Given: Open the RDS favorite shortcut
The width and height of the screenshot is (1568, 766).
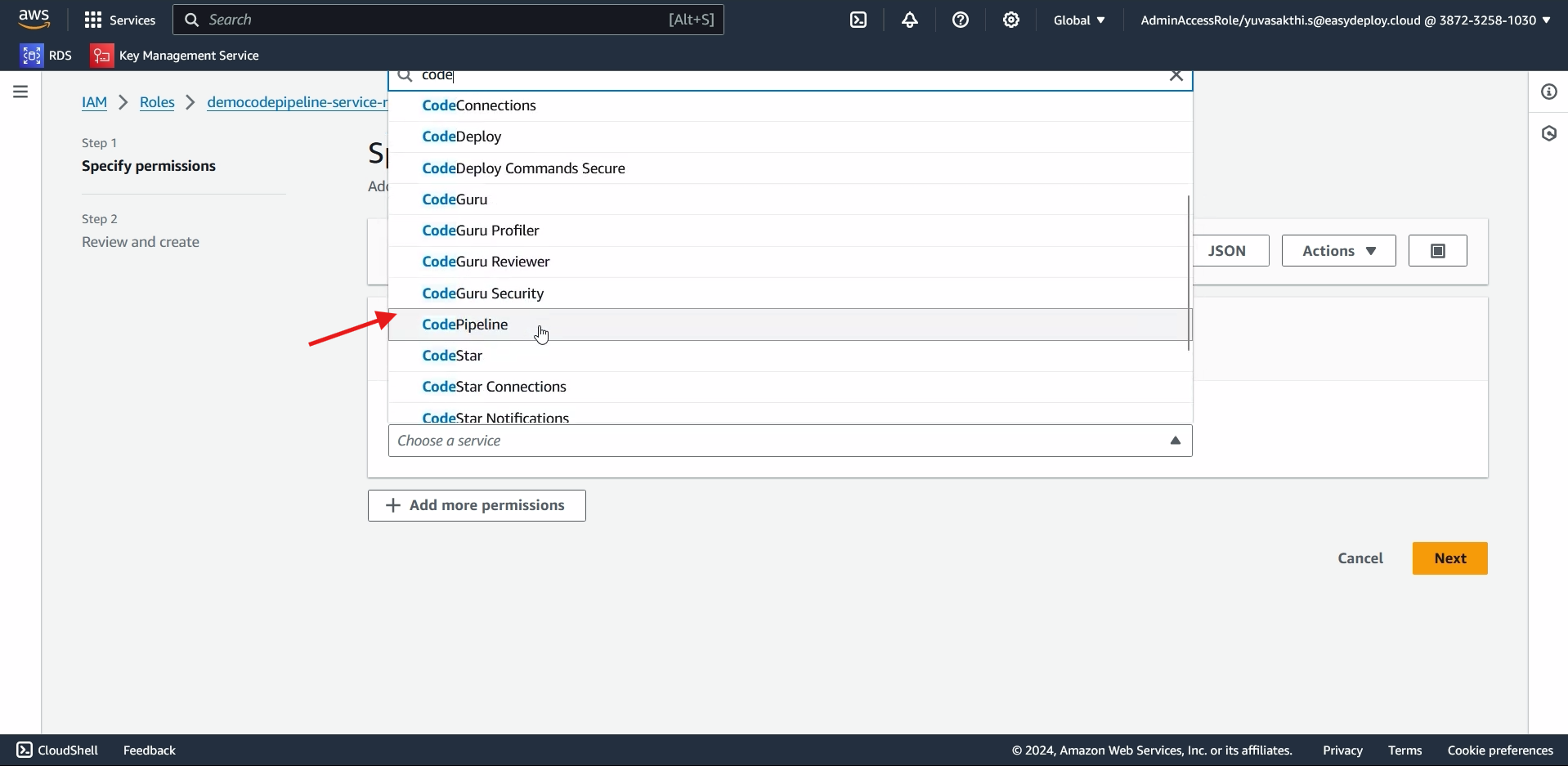Looking at the screenshot, I should 47,55.
